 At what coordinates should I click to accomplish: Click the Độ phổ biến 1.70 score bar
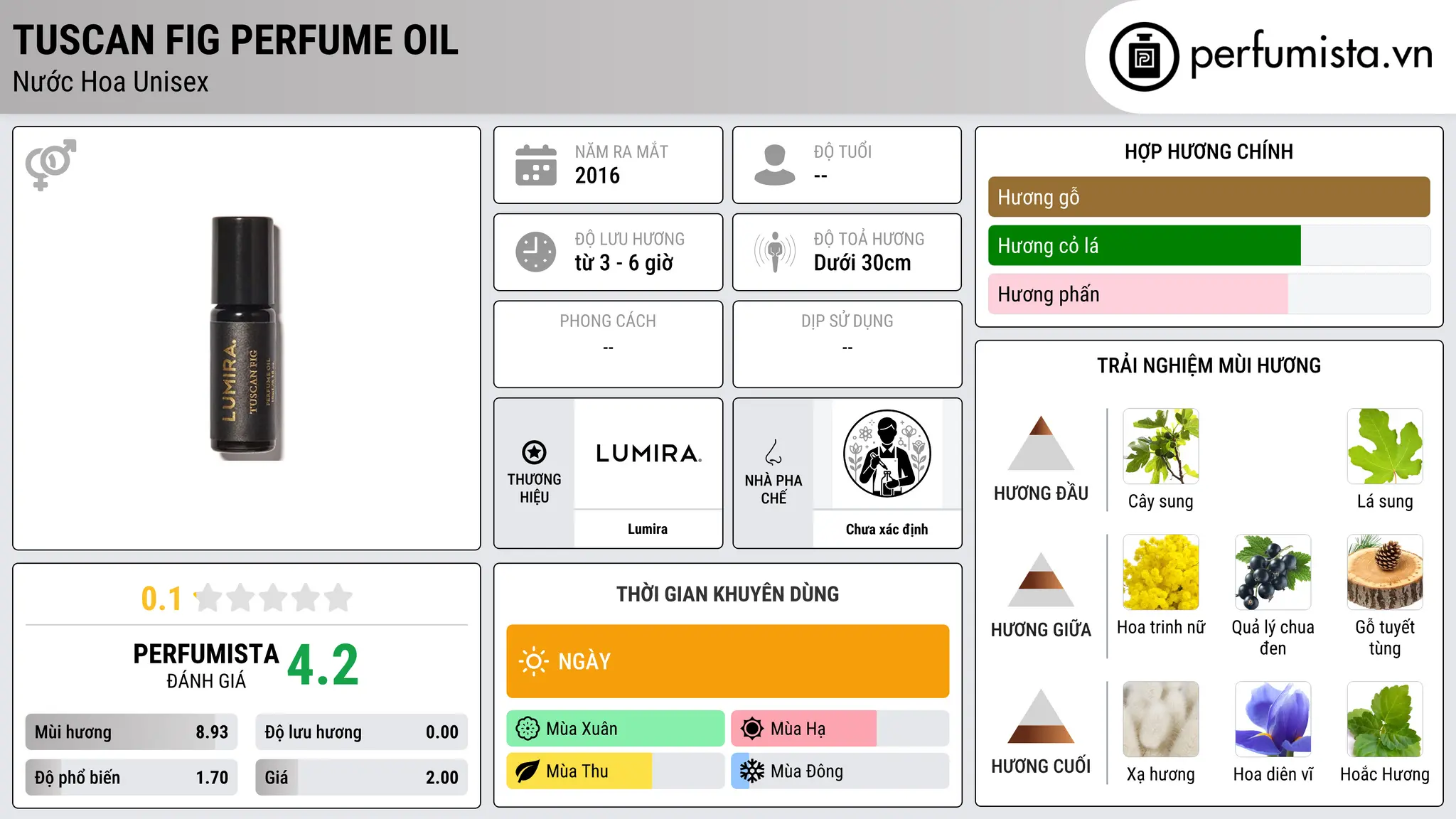(x=132, y=778)
